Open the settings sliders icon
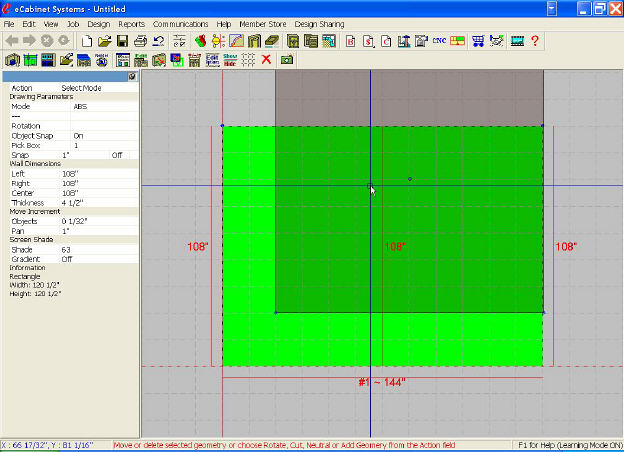 pos(179,41)
